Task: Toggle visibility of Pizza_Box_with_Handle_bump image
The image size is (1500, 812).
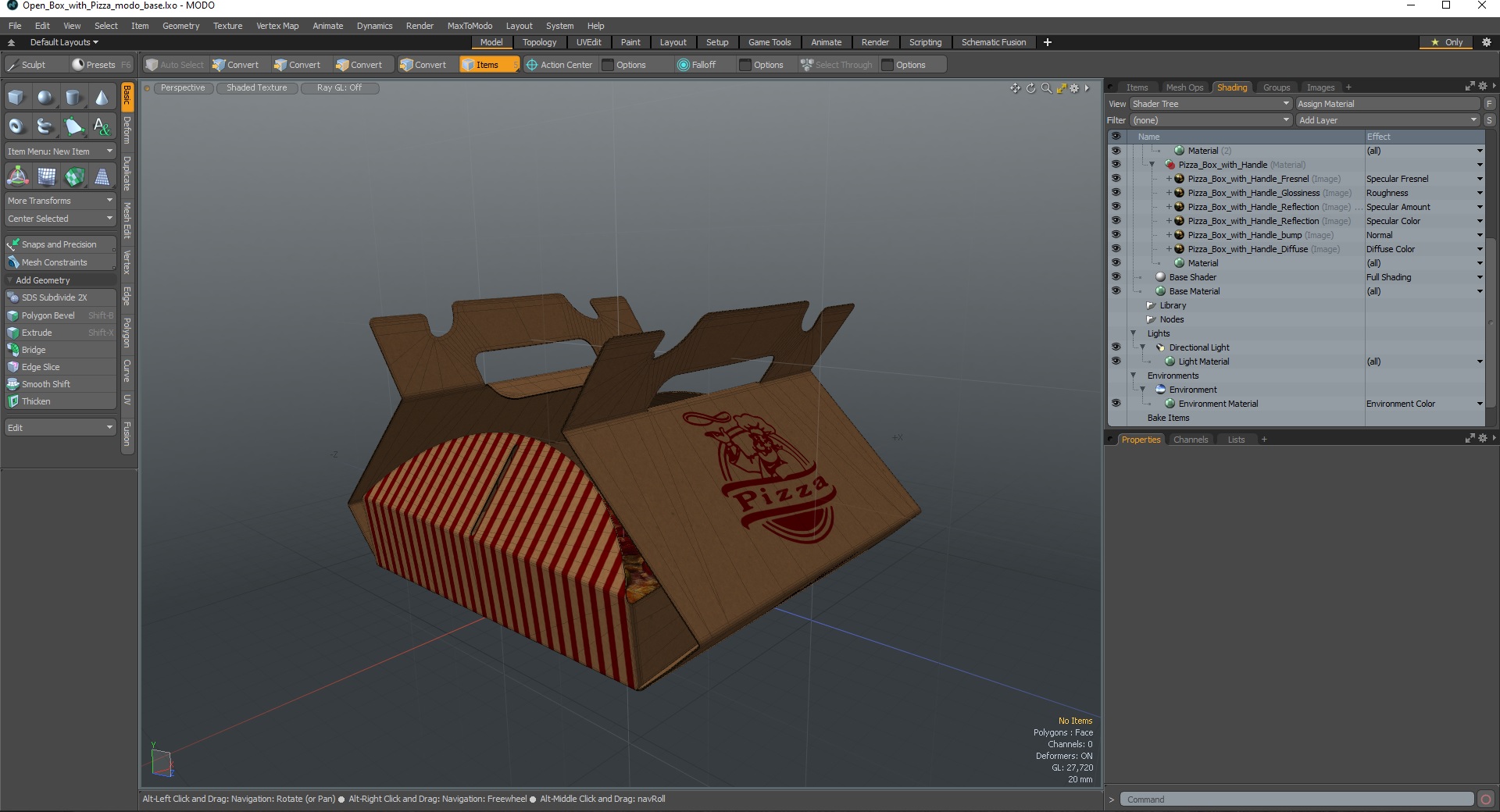Action: click(1116, 235)
